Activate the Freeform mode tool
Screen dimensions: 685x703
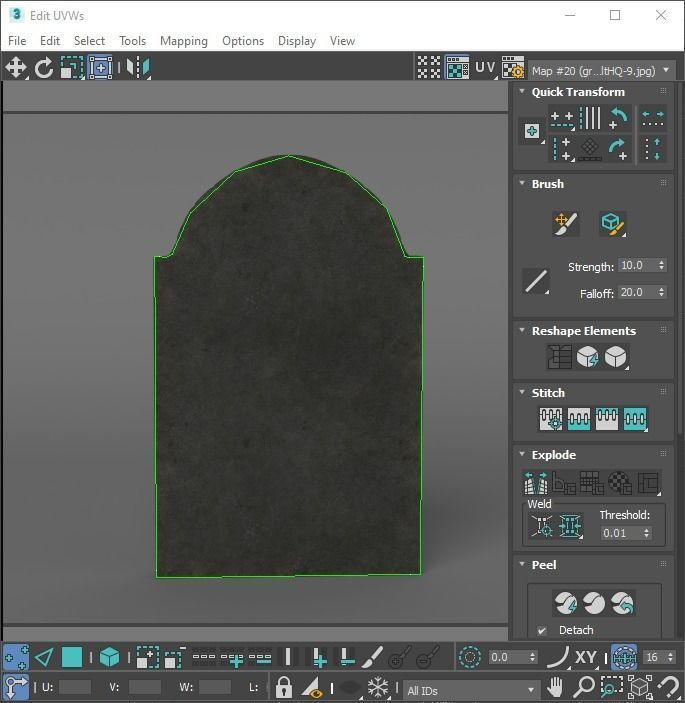click(100, 68)
